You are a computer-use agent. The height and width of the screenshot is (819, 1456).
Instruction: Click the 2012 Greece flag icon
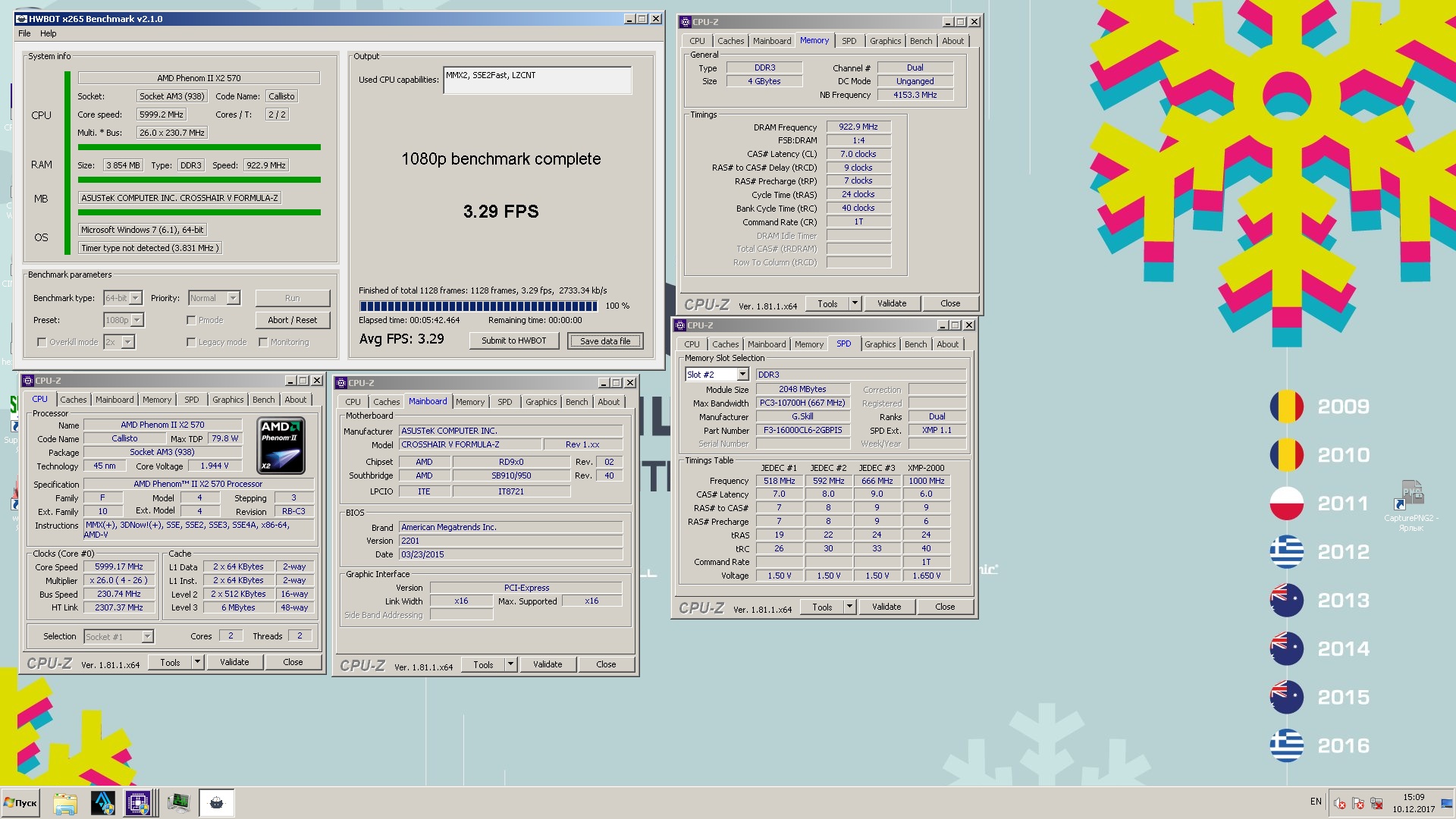point(1287,552)
